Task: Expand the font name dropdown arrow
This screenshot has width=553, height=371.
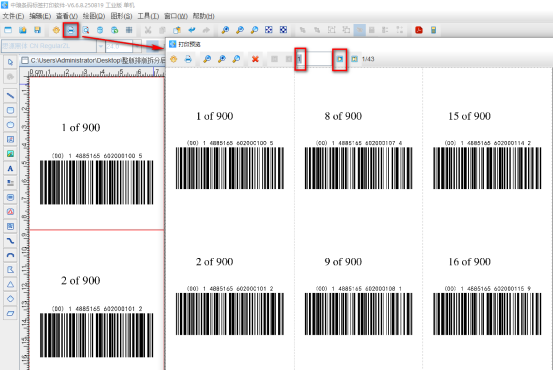Action: 101,46
